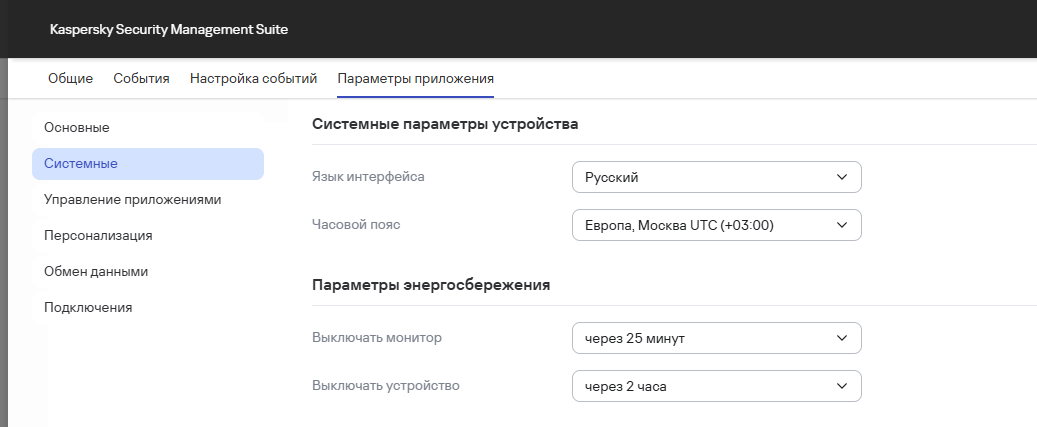This screenshot has width=1037, height=427.
Task: Open the Управление приложениями section
Action: pyautogui.click(x=132, y=199)
